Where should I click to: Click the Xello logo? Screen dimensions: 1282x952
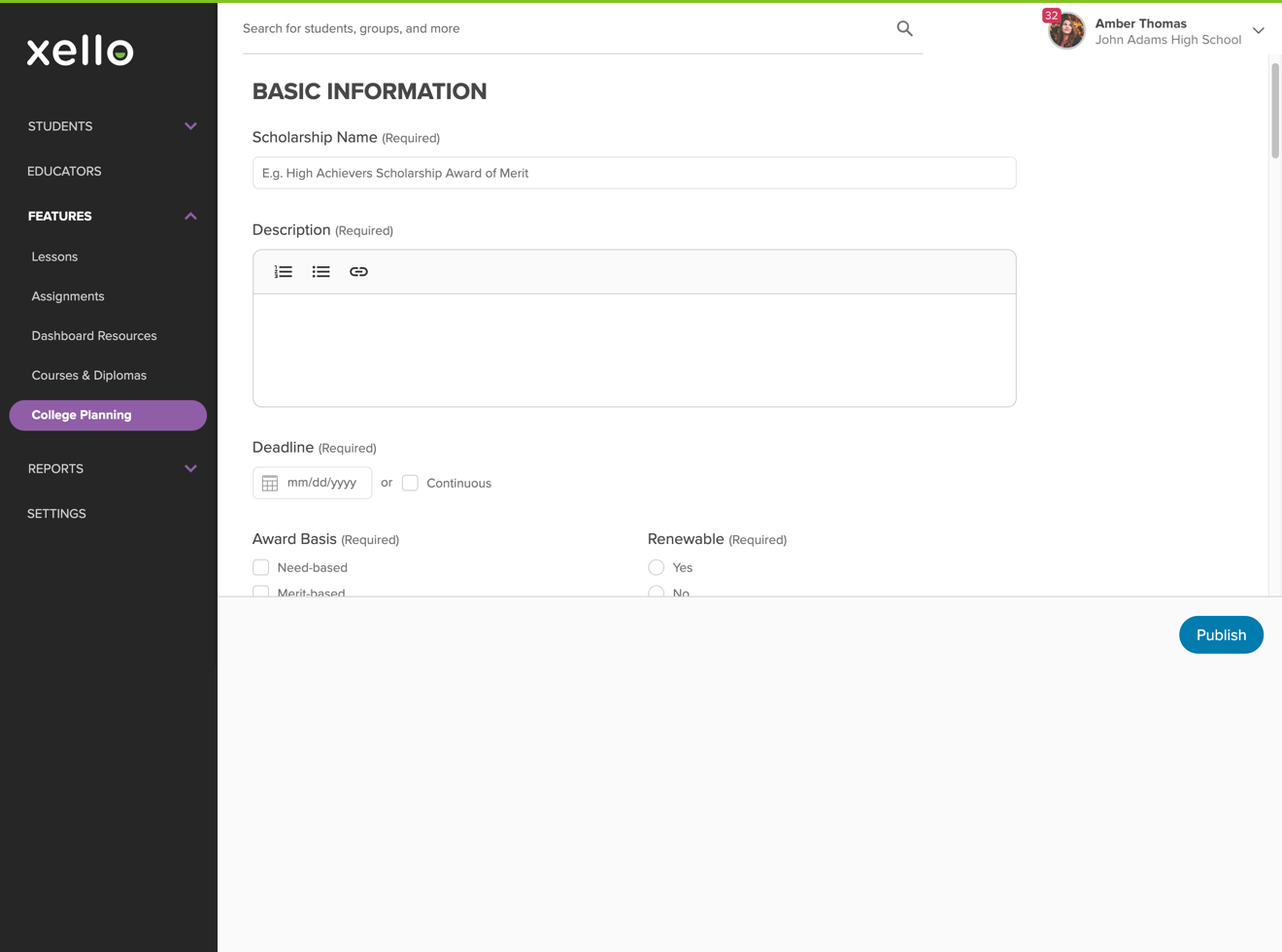click(80, 51)
